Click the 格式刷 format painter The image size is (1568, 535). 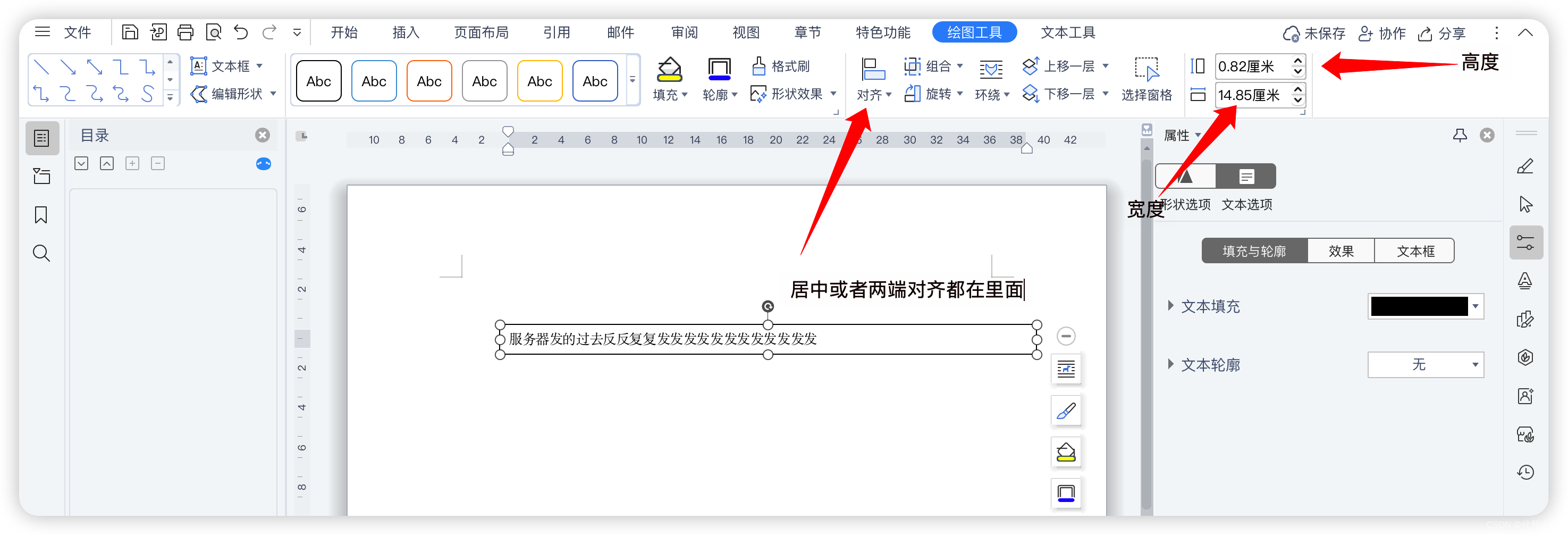[x=781, y=66]
